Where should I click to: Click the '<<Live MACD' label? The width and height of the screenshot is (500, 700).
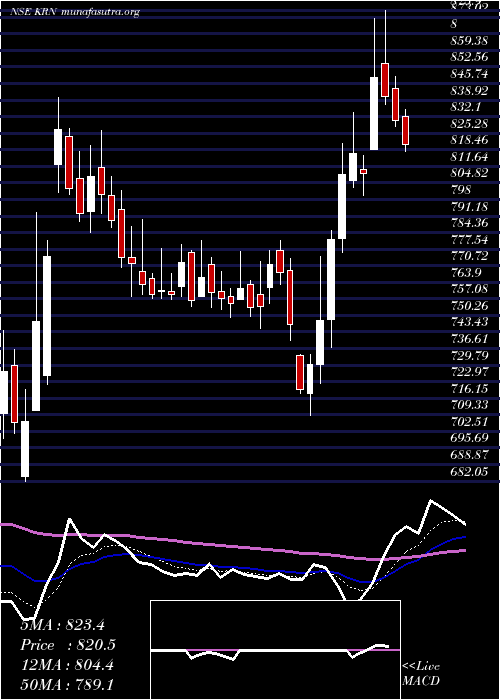click(421, 674)
